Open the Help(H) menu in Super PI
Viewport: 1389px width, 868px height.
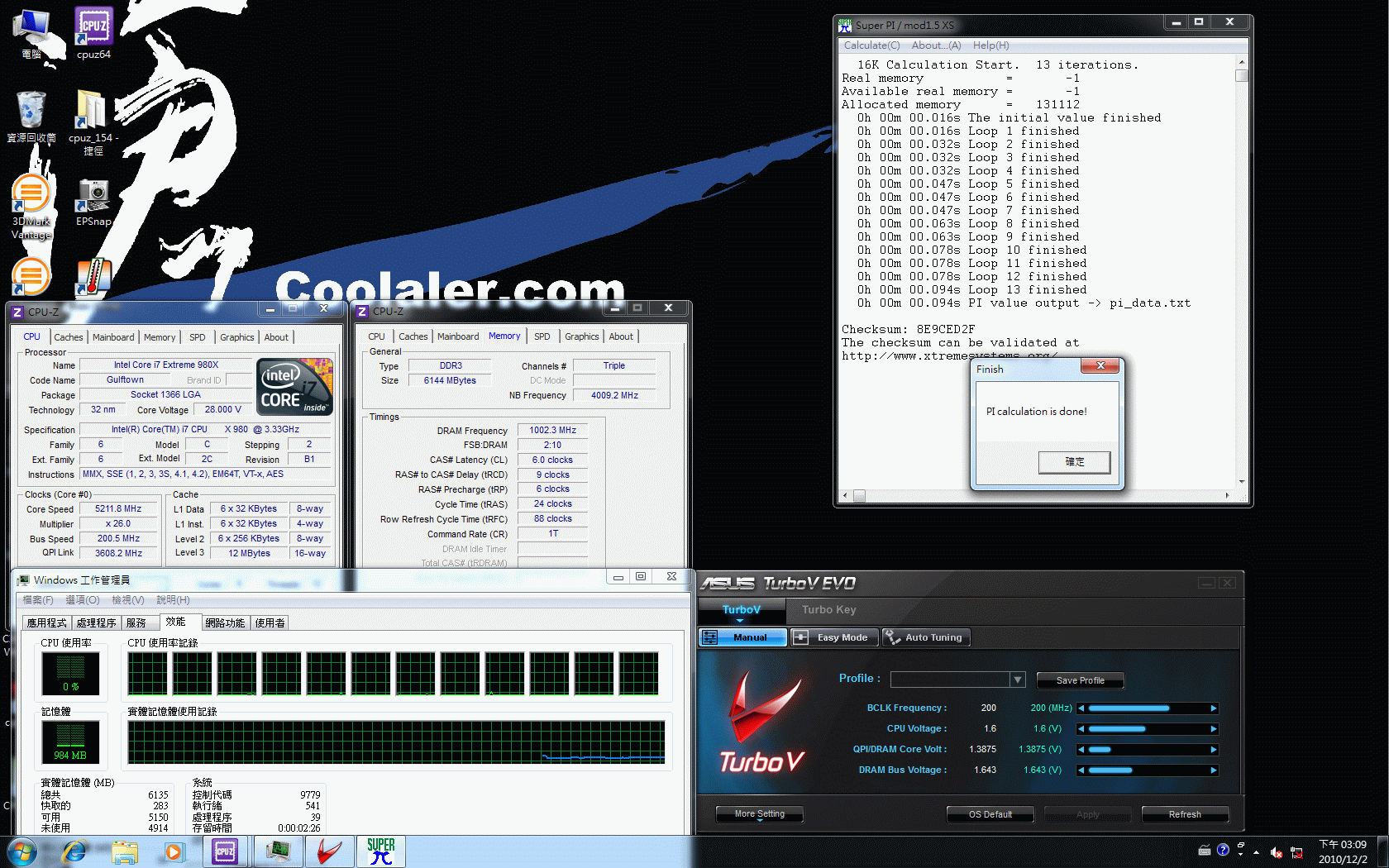tap(990, 45)
